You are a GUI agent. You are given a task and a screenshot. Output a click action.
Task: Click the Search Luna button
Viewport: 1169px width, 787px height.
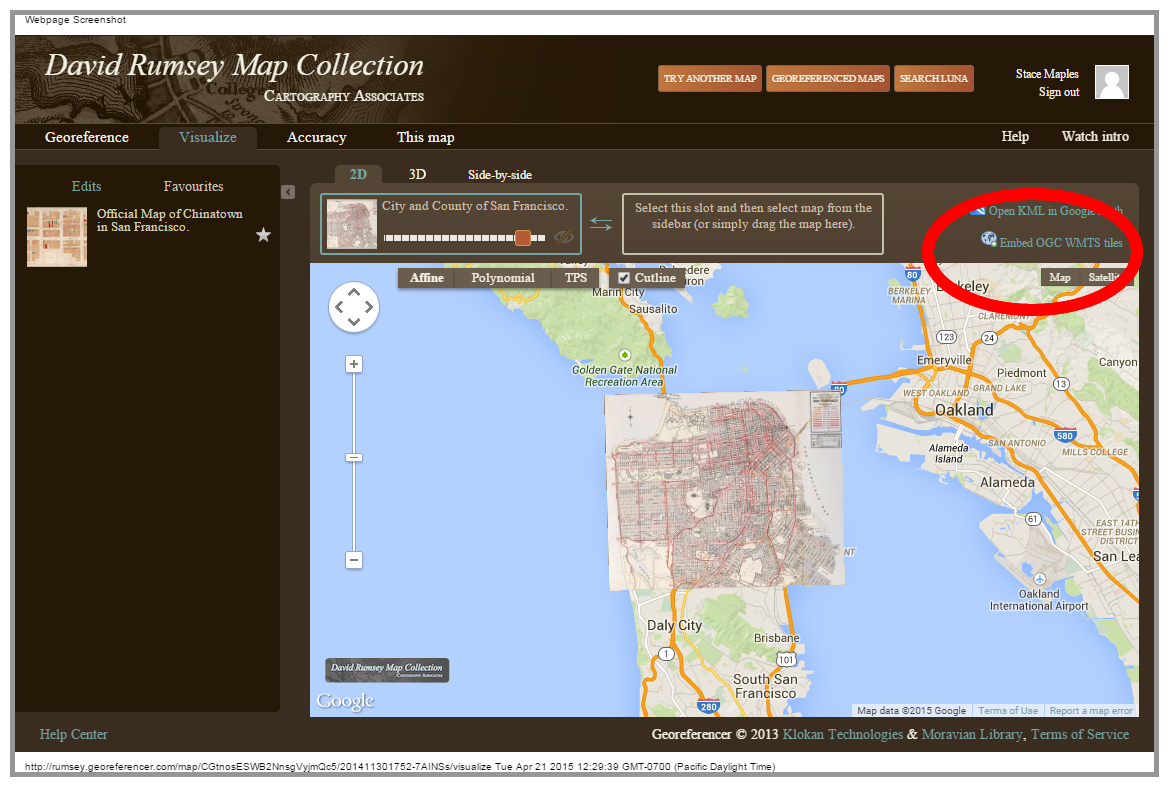coord(933,78)
